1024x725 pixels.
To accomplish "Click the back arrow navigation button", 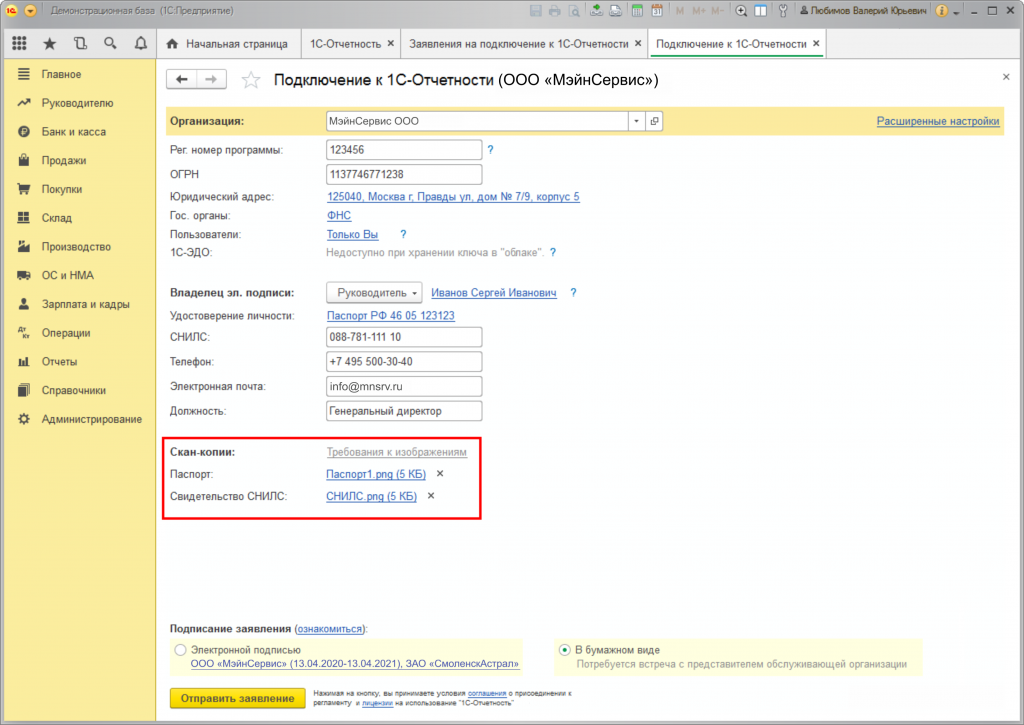I will tap(182, 80).
